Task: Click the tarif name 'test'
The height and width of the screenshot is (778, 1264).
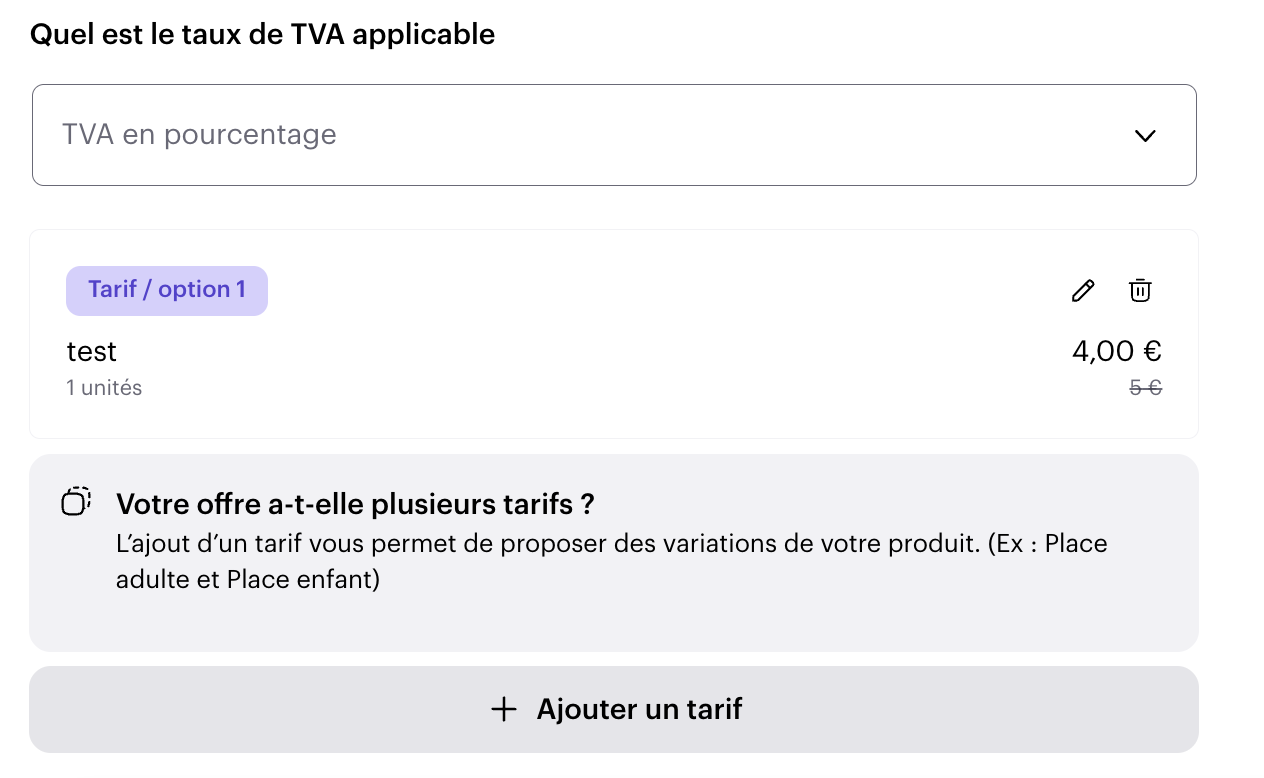Action: [x=92, y=352]
